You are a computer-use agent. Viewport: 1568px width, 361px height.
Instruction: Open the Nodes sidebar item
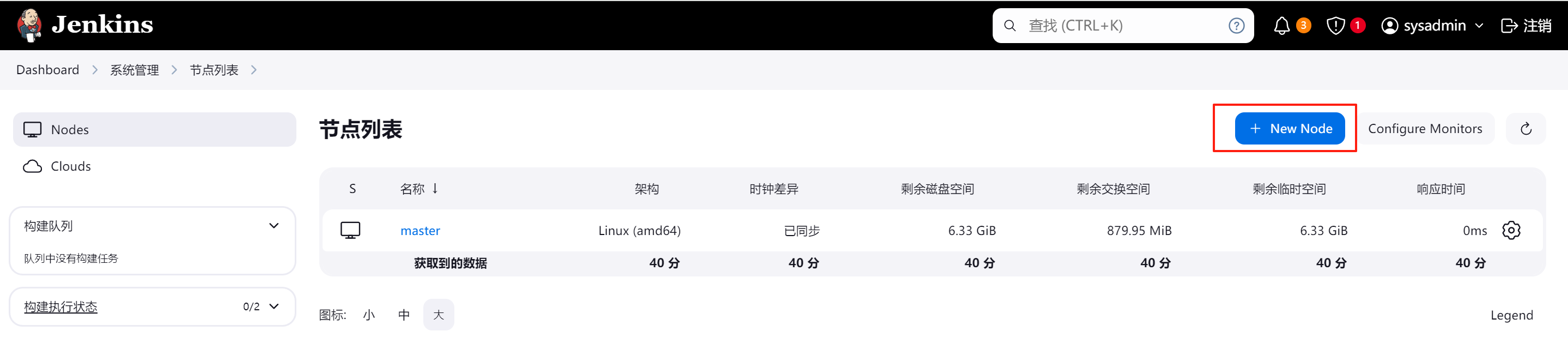click(x=155, y=130)
